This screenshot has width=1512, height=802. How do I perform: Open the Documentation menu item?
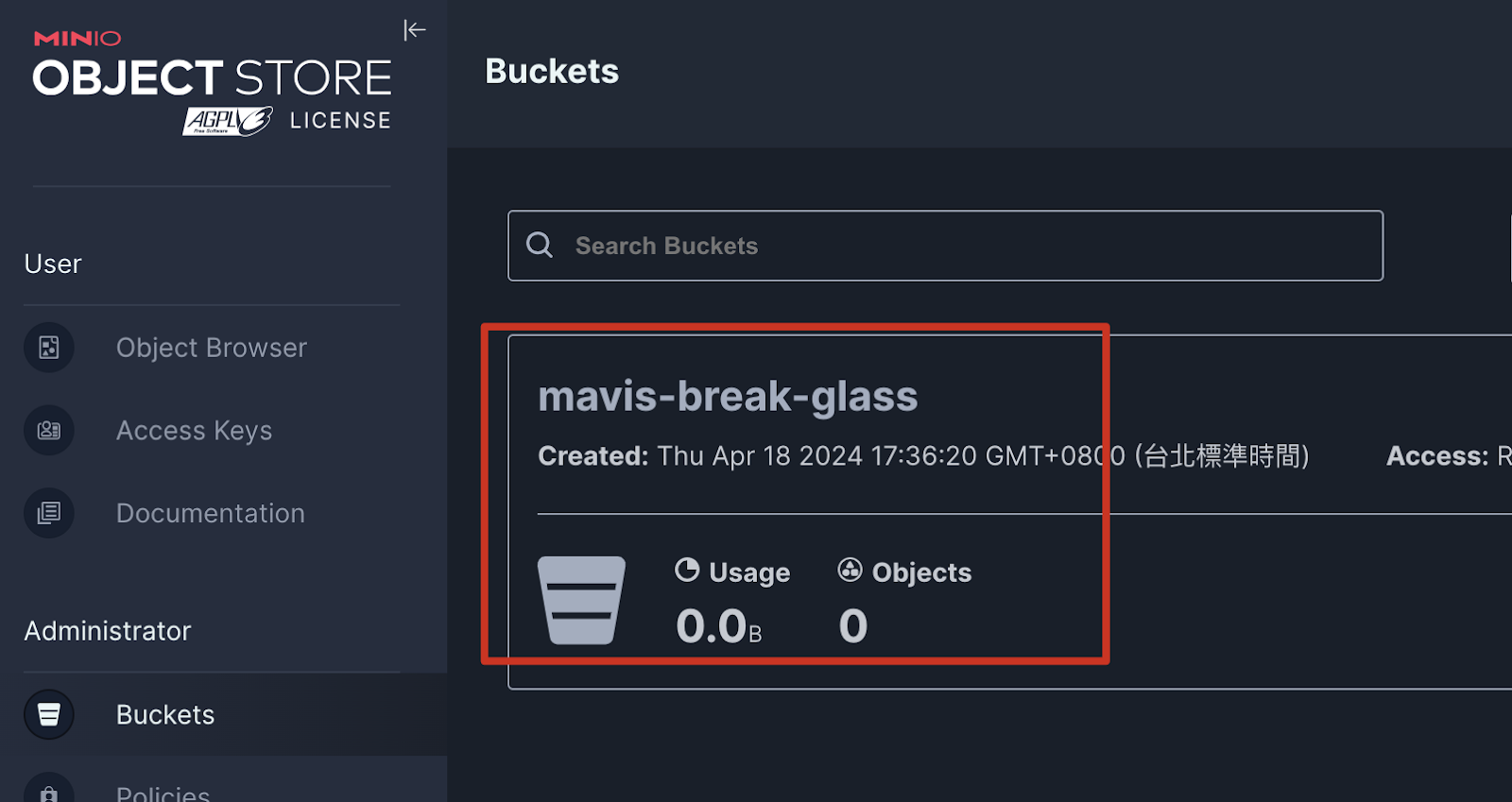click(x=210, y=513)
